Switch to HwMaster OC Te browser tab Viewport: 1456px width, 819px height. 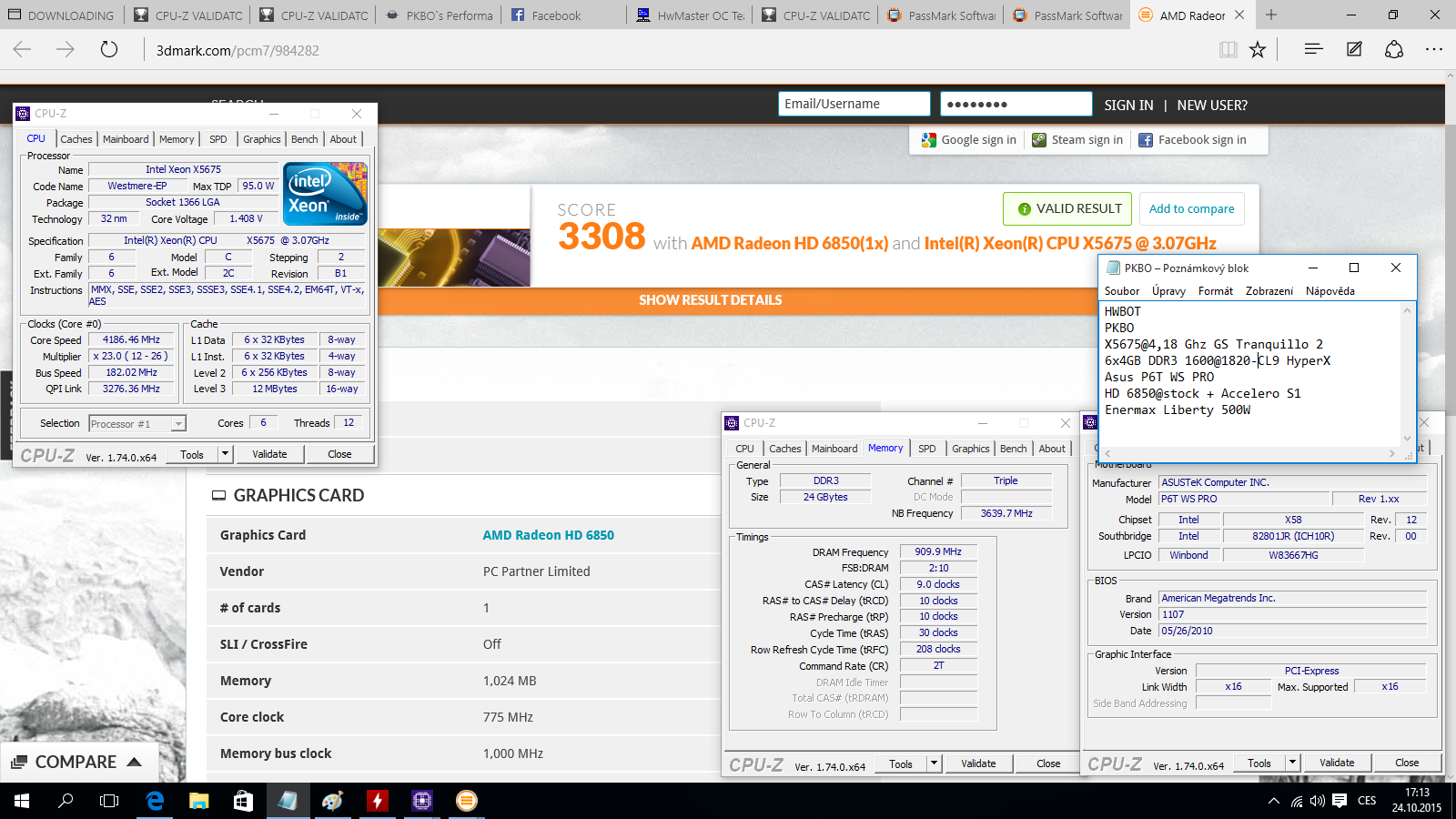(690, 15)
